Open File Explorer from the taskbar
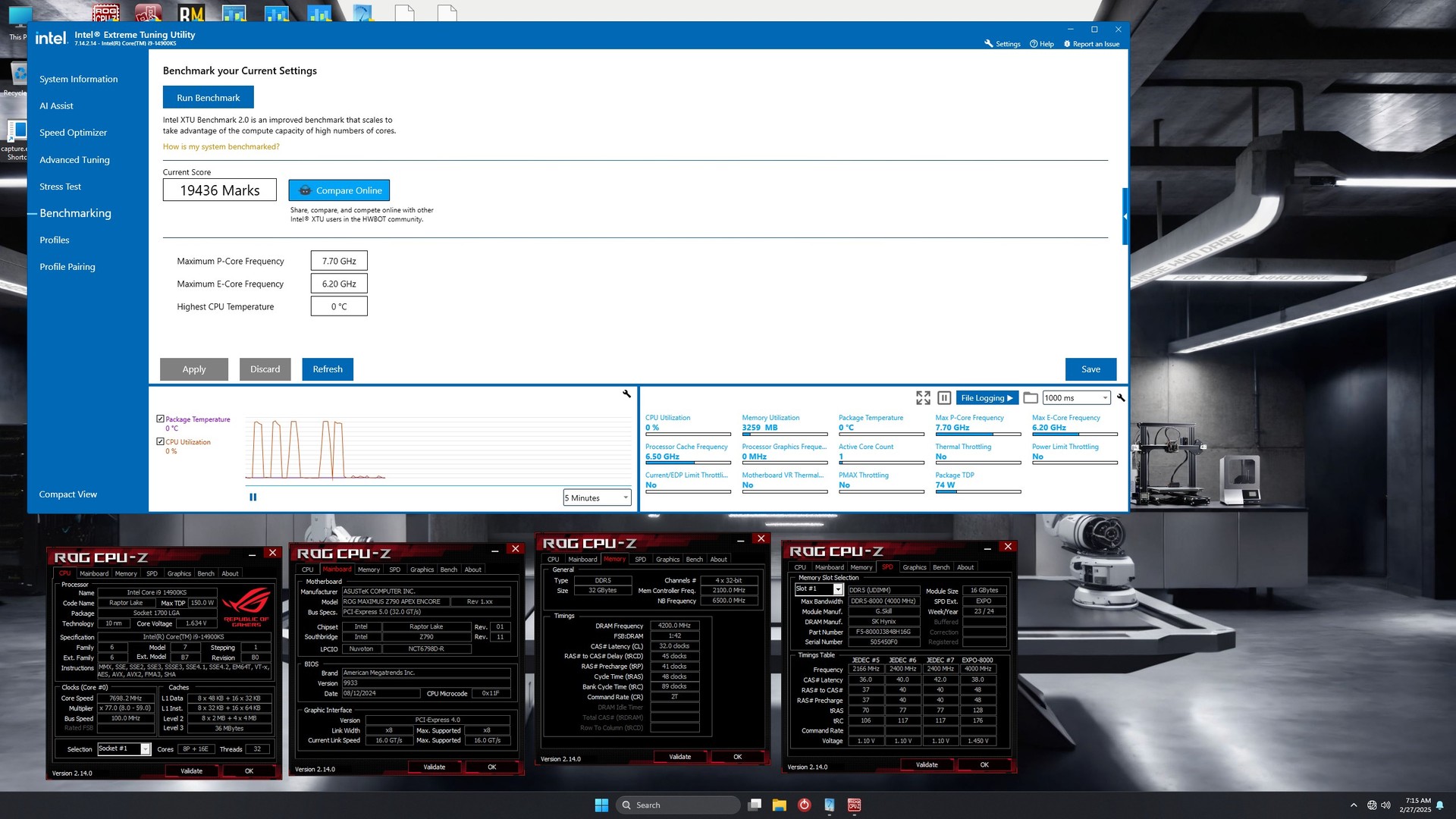1456x819 pixels. (779, 805)
